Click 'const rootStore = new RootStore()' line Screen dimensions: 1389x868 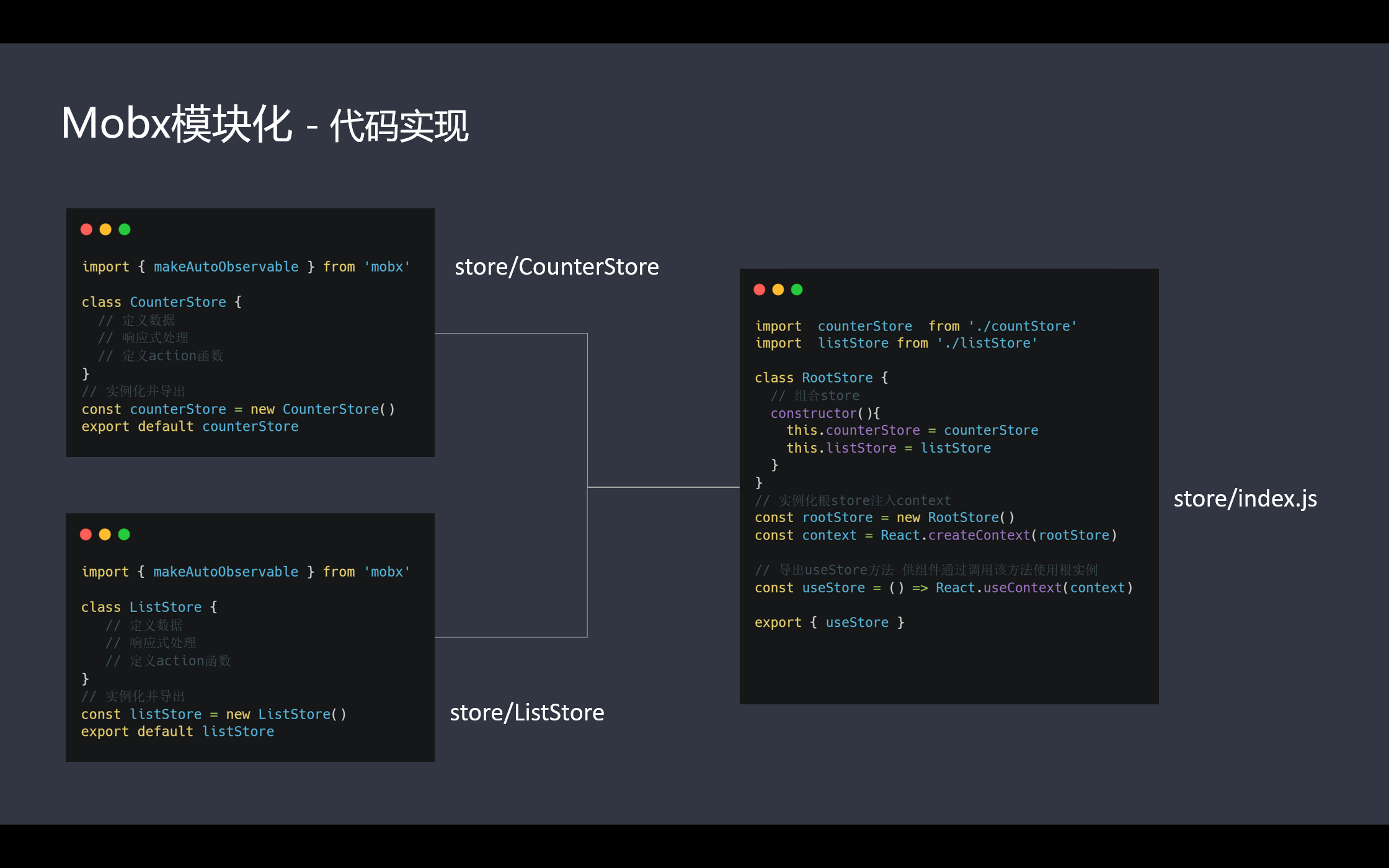(884, 517)
